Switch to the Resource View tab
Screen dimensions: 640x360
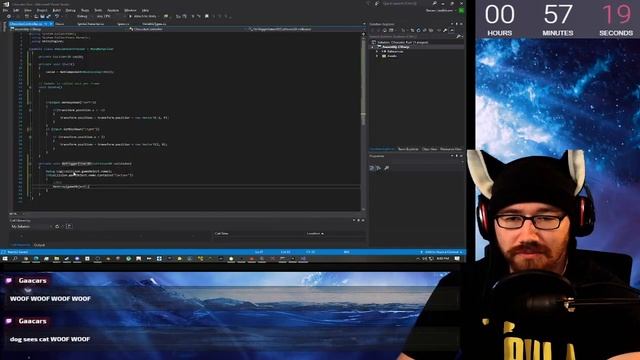(x=451, y=149)
